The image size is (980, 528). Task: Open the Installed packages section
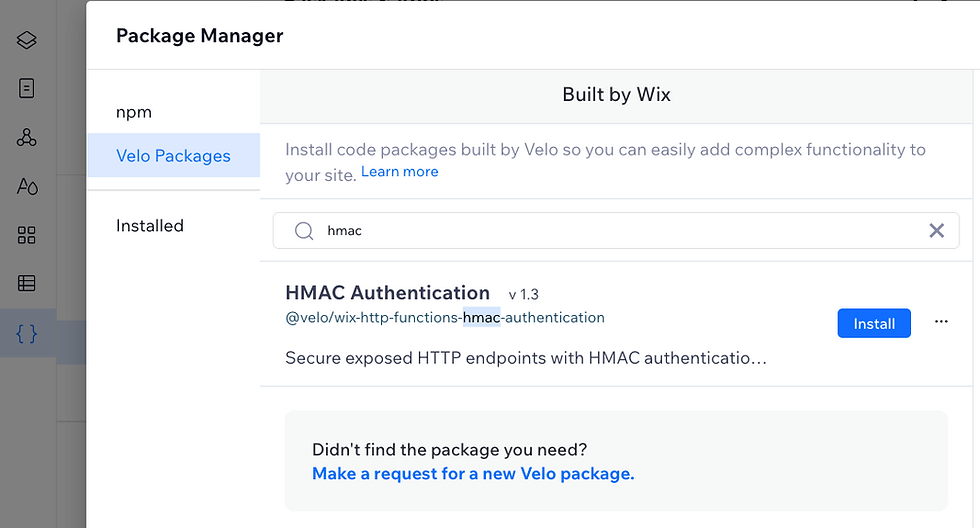point(150,226)
